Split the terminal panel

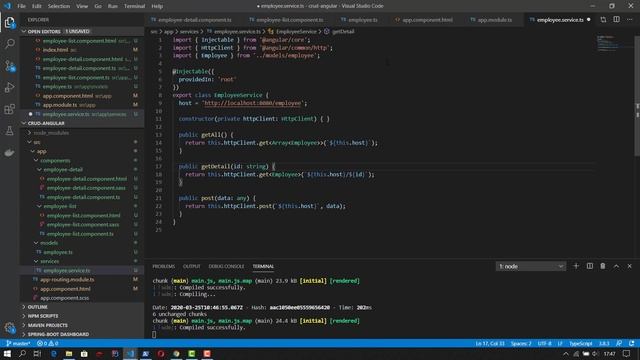tap(589, 266)
